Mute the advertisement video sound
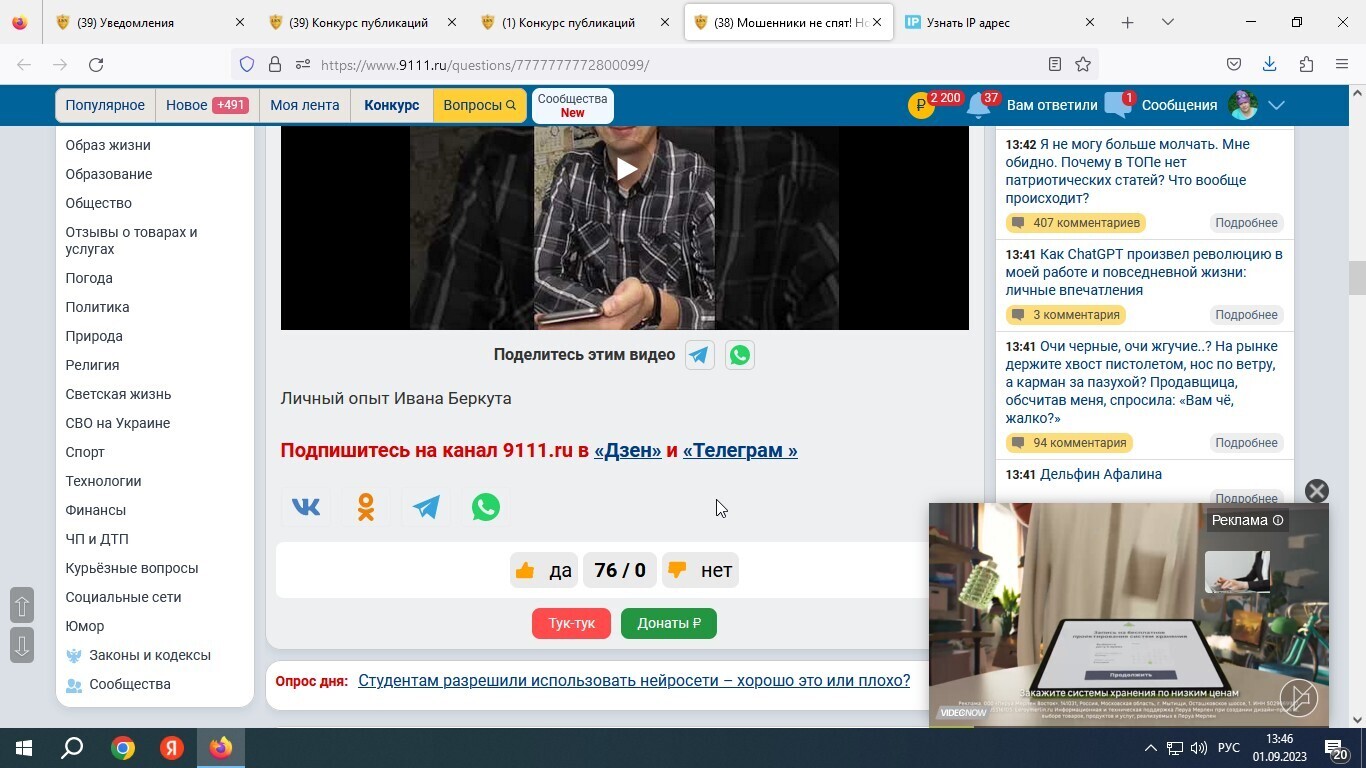1366x768 pixels. (x=1298, y=698)
